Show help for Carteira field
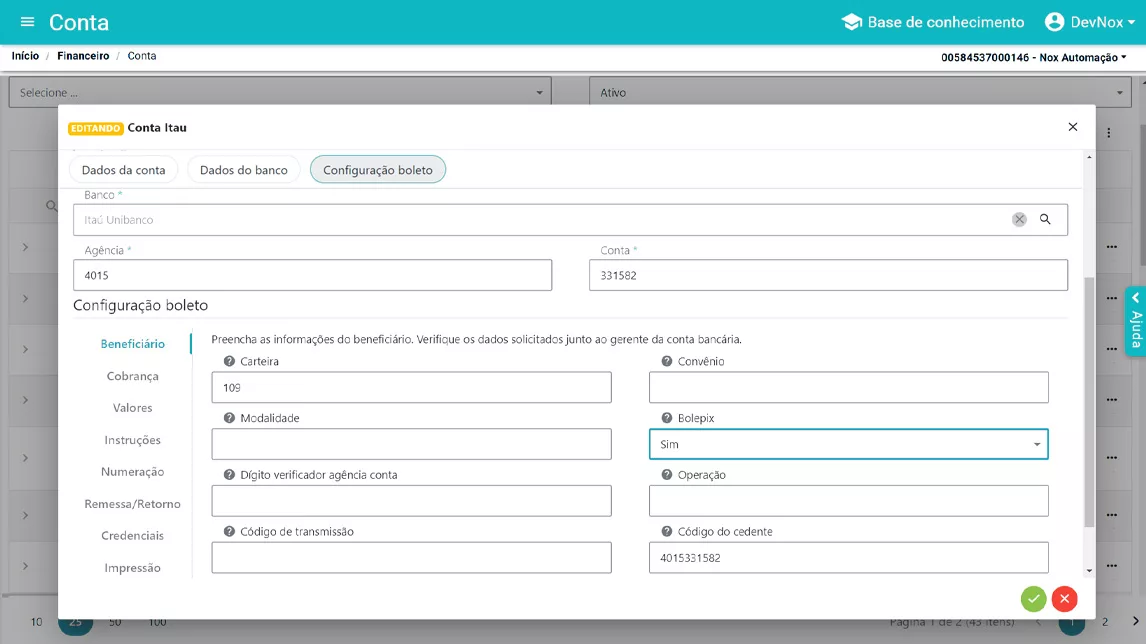Screen dimensions: 1146x644 click(229, 361)
